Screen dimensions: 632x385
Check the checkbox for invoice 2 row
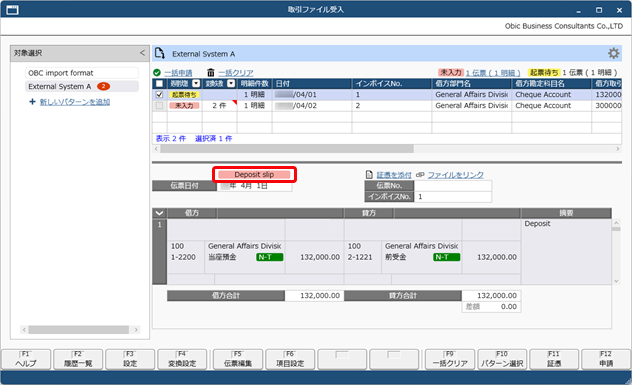coord(160,106)
